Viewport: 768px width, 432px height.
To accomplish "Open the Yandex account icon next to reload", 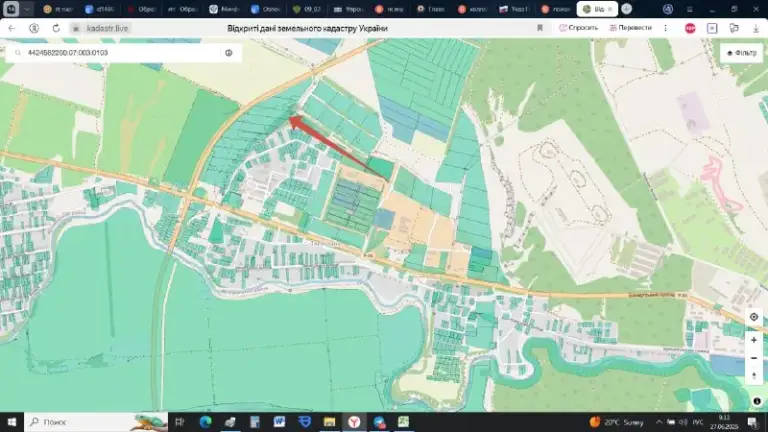I will 34,28.
